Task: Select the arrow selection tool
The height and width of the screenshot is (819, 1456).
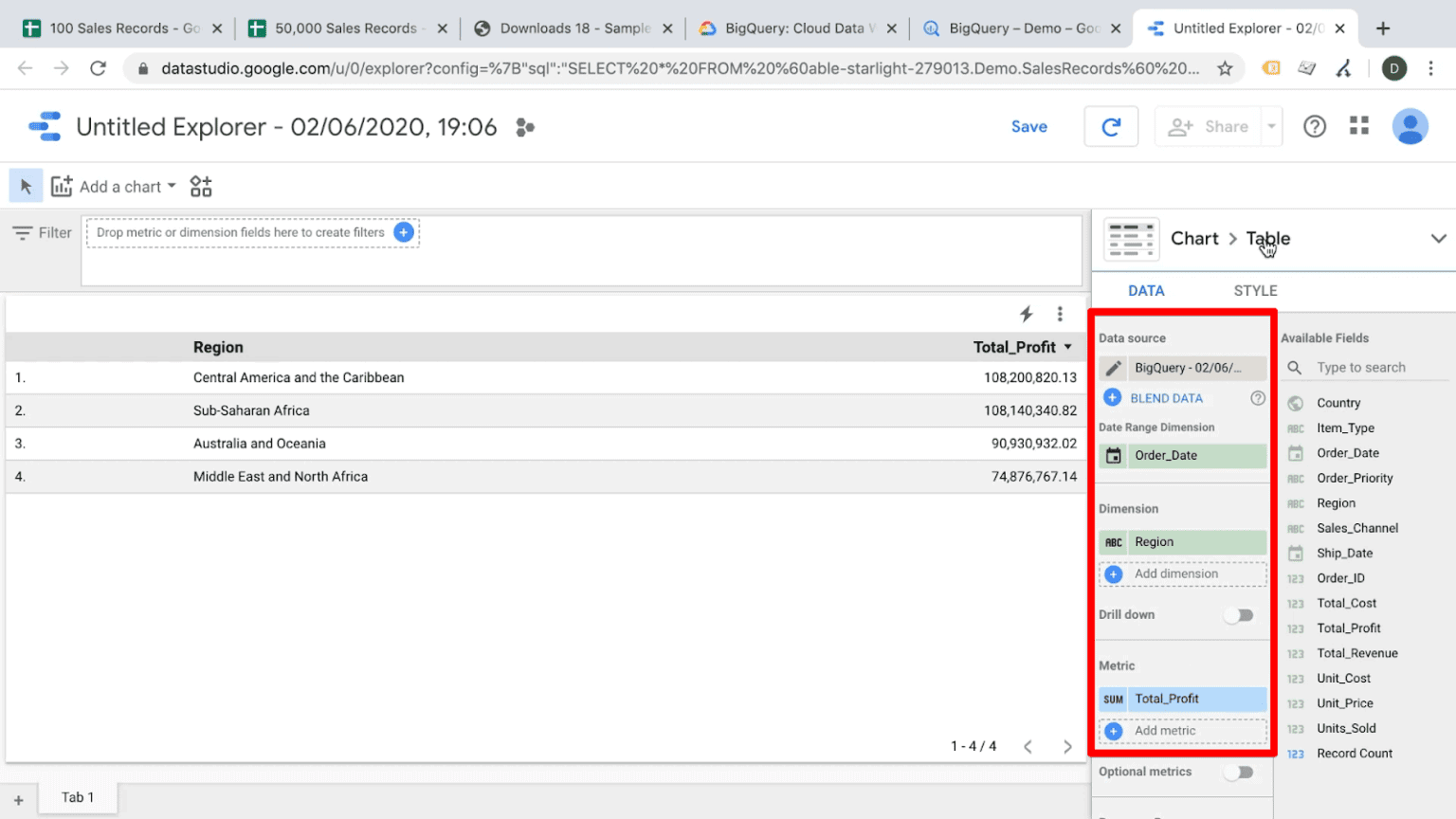Action: (26, 185)
